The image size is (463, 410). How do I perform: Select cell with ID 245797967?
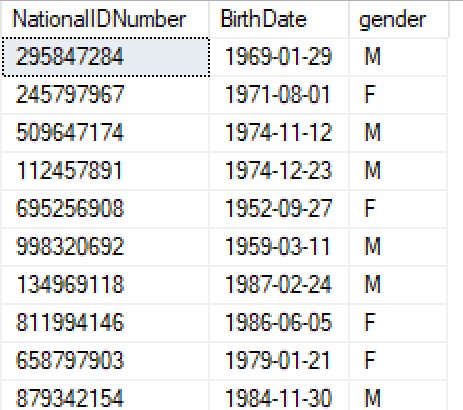(x=105, y=95)
